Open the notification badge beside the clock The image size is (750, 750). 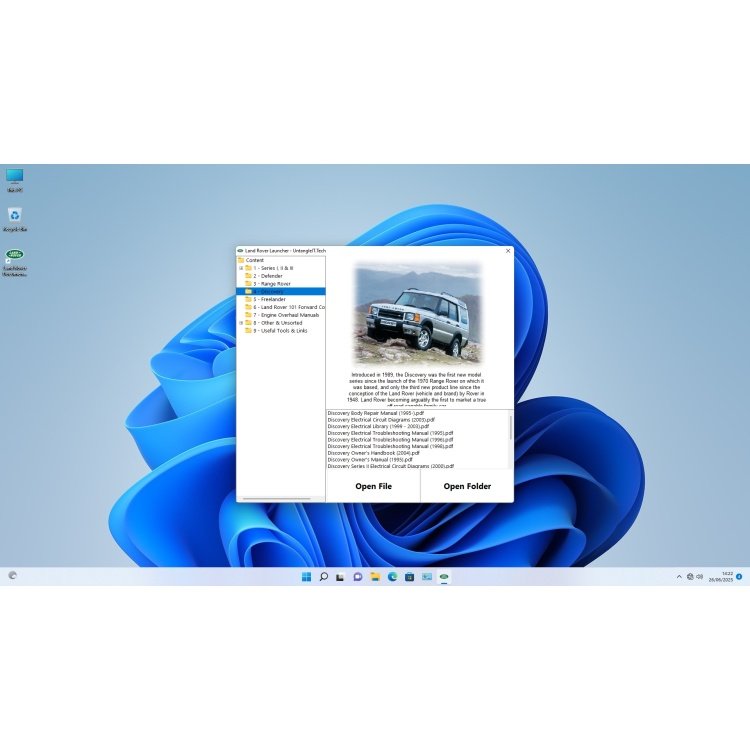(x=739, y=576)
